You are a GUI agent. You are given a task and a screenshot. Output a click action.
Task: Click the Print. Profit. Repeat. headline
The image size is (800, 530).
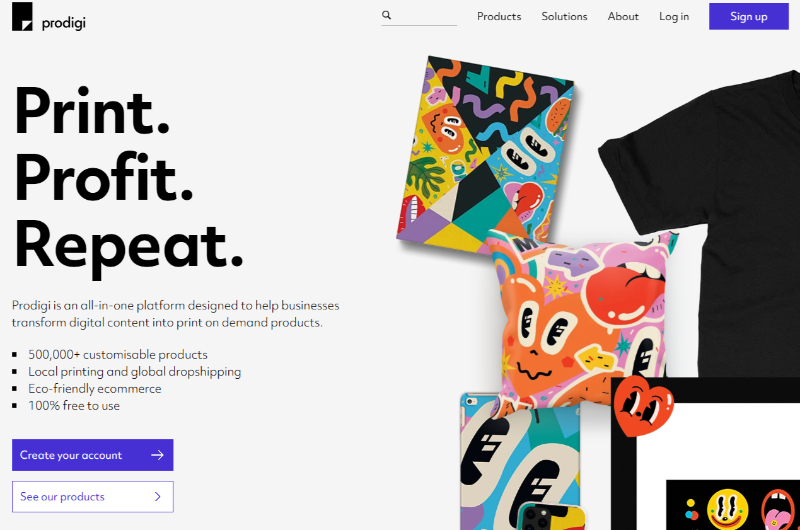pos(129,179)
